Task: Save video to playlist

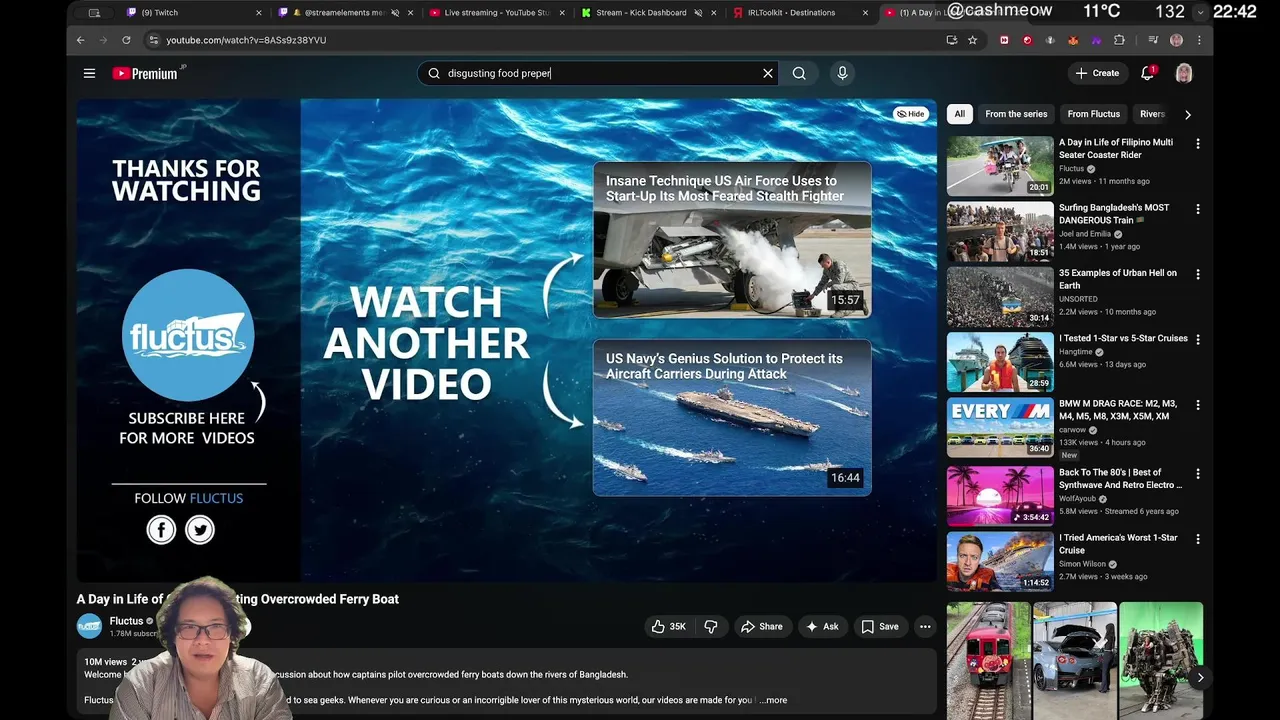Action: (x=880, y=627)
